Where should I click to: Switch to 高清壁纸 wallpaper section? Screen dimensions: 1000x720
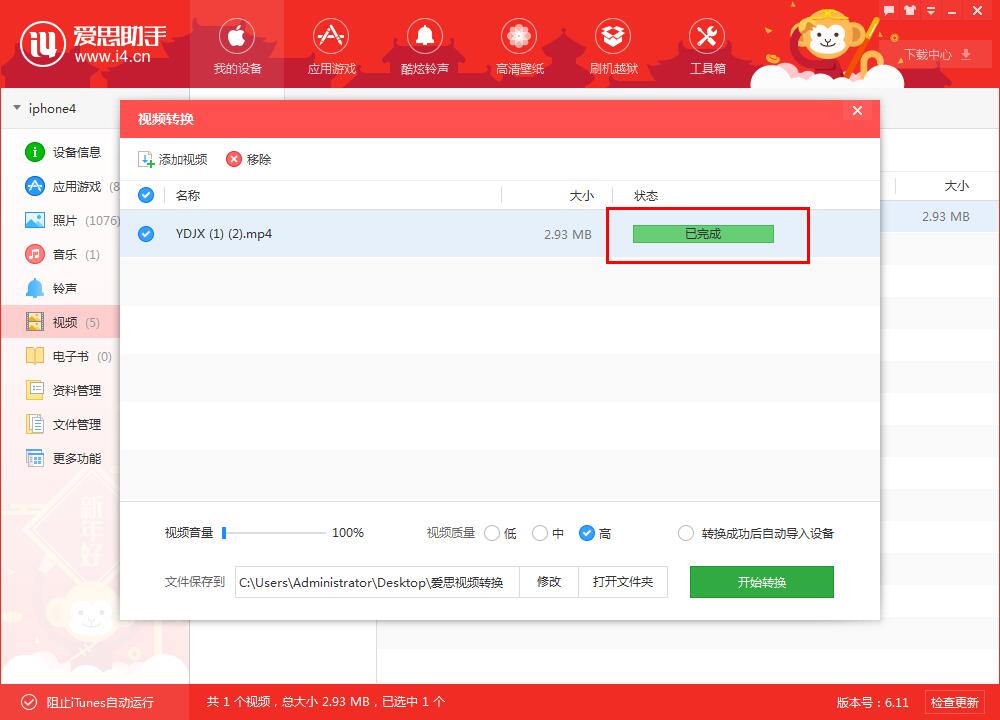tap(519, 45)
